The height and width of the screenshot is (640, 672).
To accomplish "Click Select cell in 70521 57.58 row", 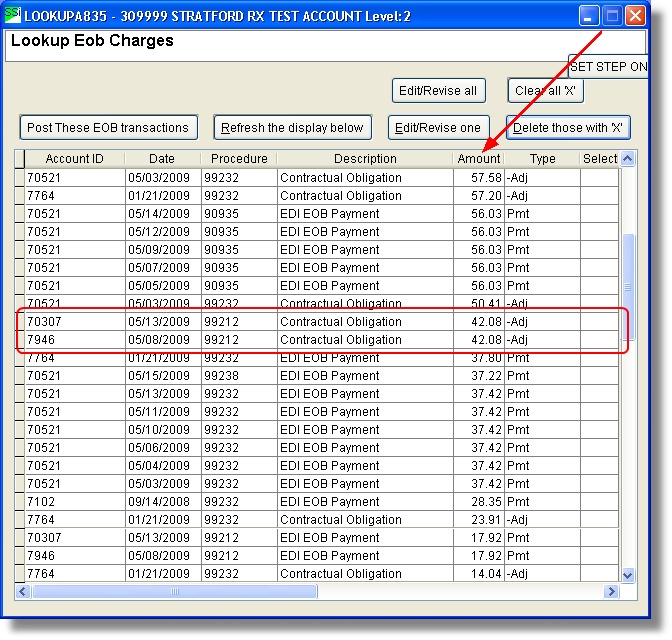I will pos(600,177).
